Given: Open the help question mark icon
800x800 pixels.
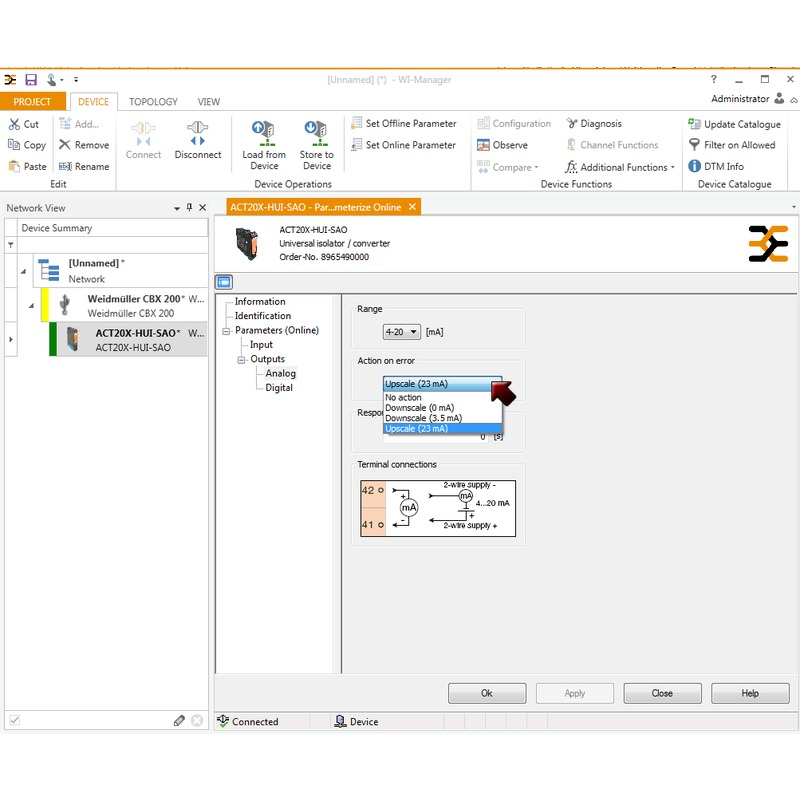Looking at the screenshot, I should pos(714,79).
